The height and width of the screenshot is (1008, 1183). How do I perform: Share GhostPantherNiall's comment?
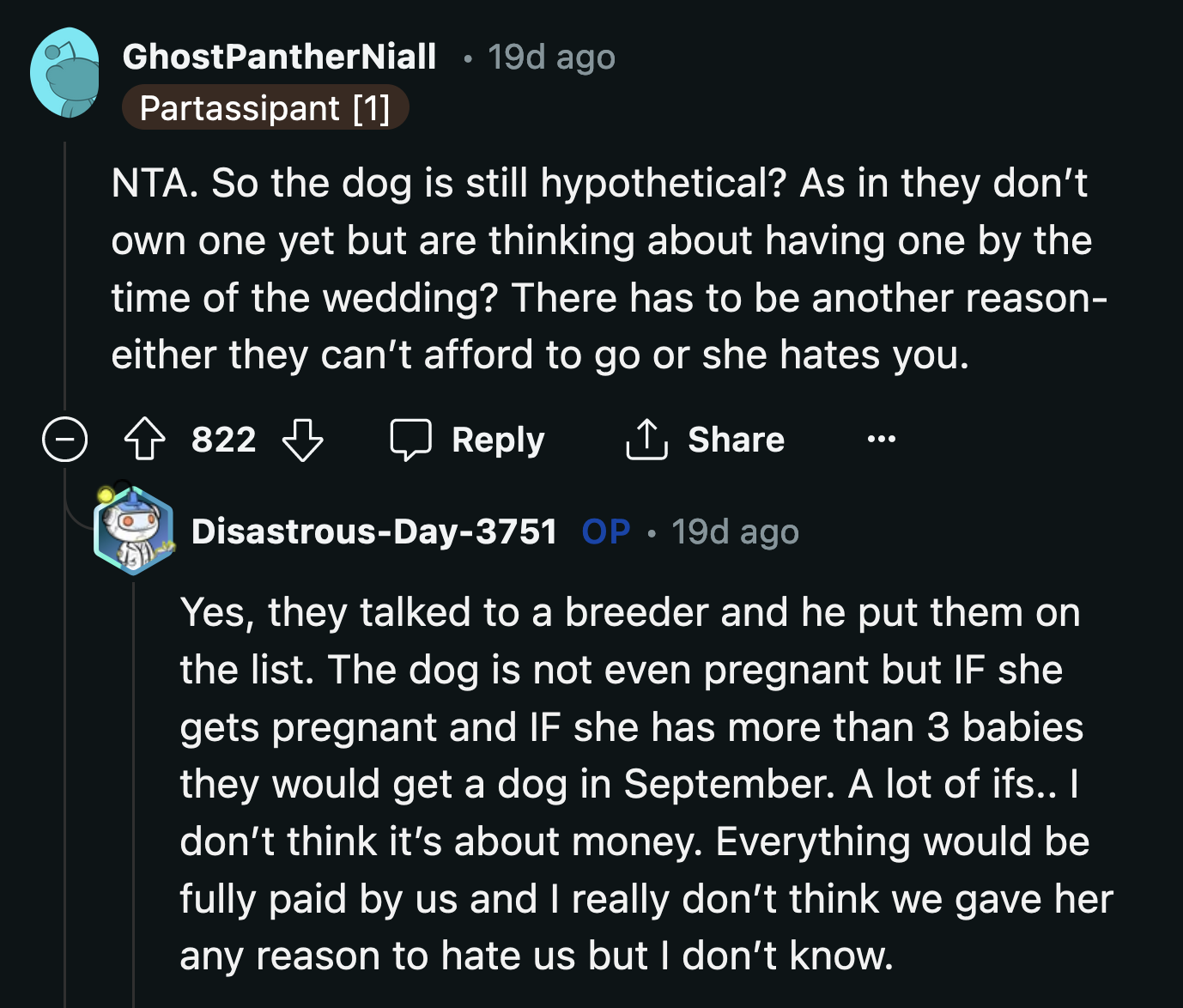click(x=706, y=440)
